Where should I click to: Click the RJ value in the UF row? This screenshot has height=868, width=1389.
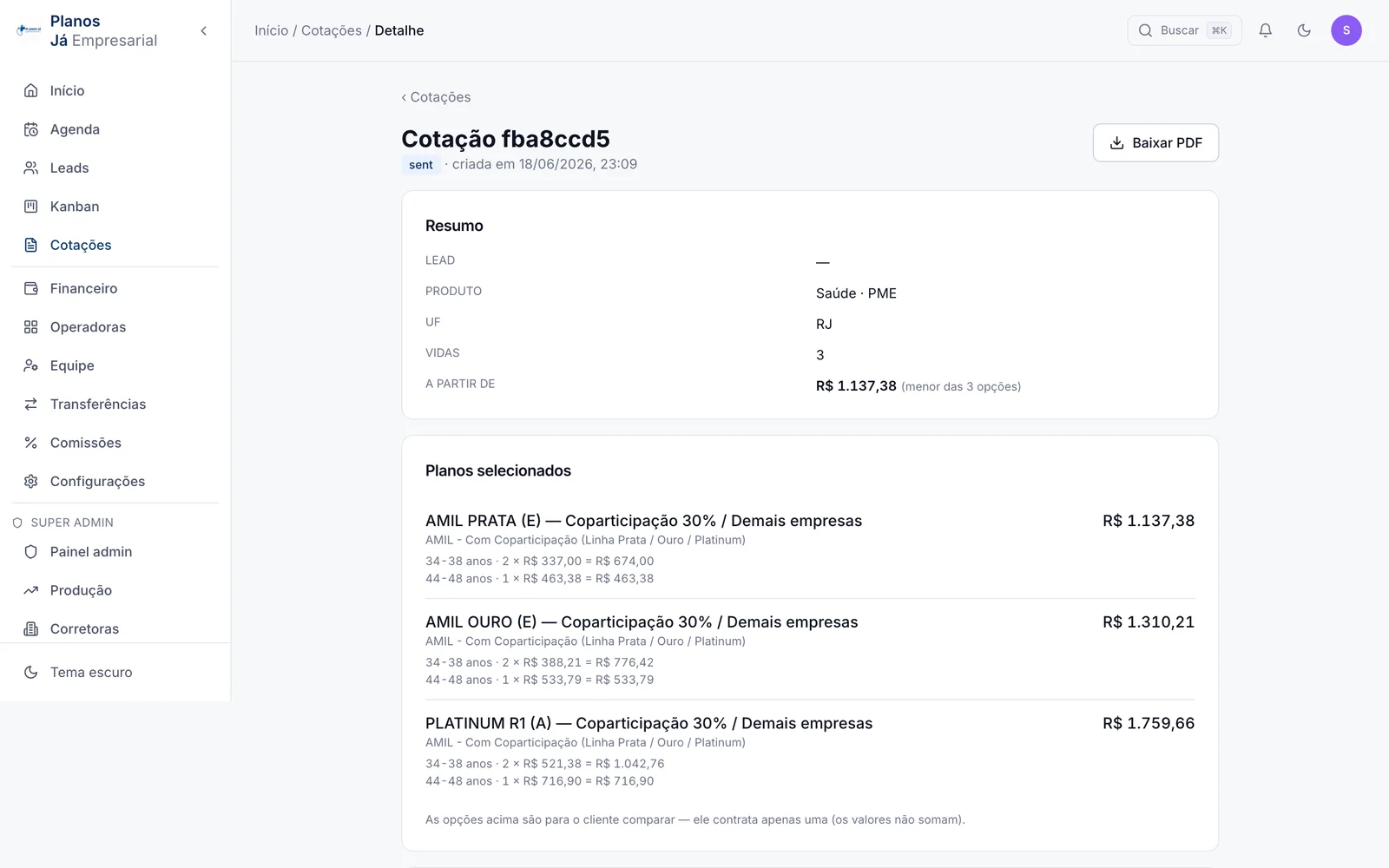click(x=824, y=324)
